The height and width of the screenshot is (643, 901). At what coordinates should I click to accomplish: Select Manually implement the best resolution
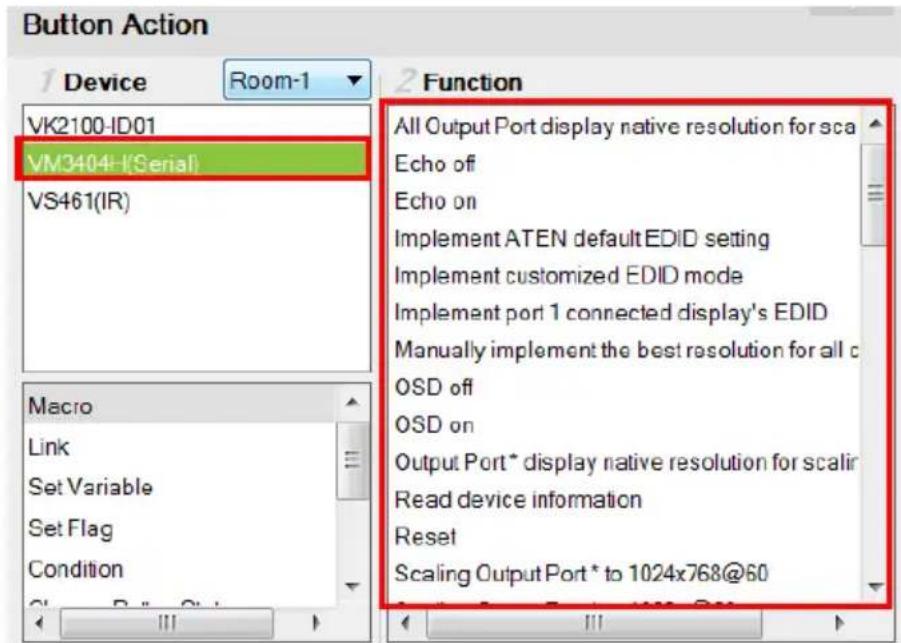tap(625, 349)
